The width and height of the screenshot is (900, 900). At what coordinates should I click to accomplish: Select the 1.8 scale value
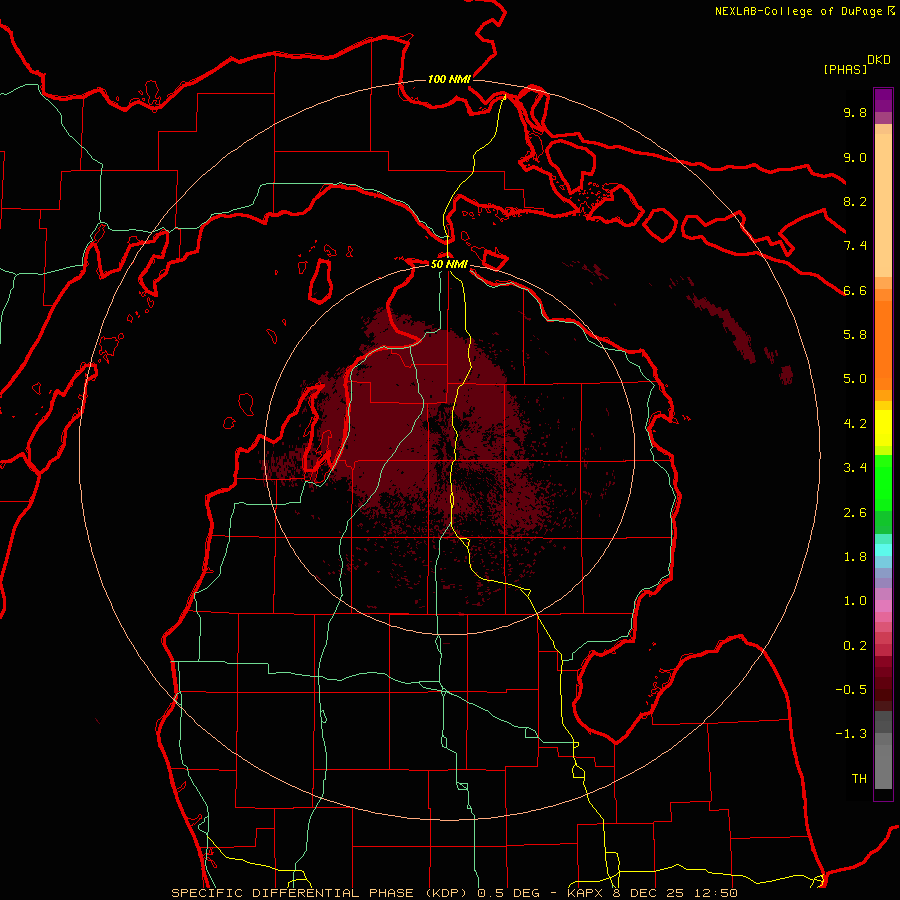[x=855, y=557]
